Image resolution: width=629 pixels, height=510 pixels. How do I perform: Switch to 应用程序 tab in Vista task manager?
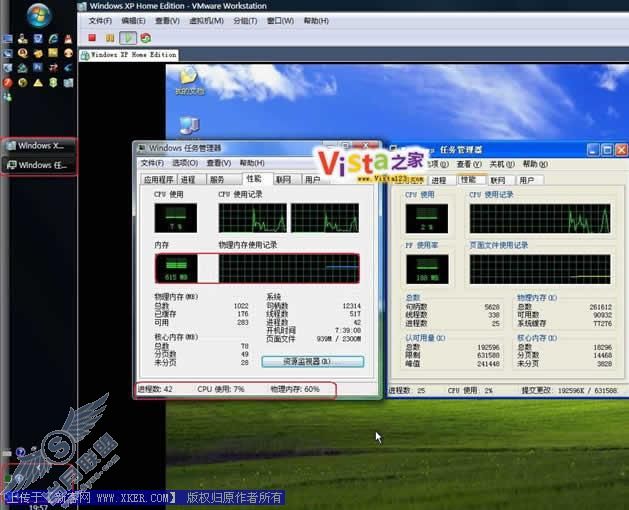click(158, 179)
